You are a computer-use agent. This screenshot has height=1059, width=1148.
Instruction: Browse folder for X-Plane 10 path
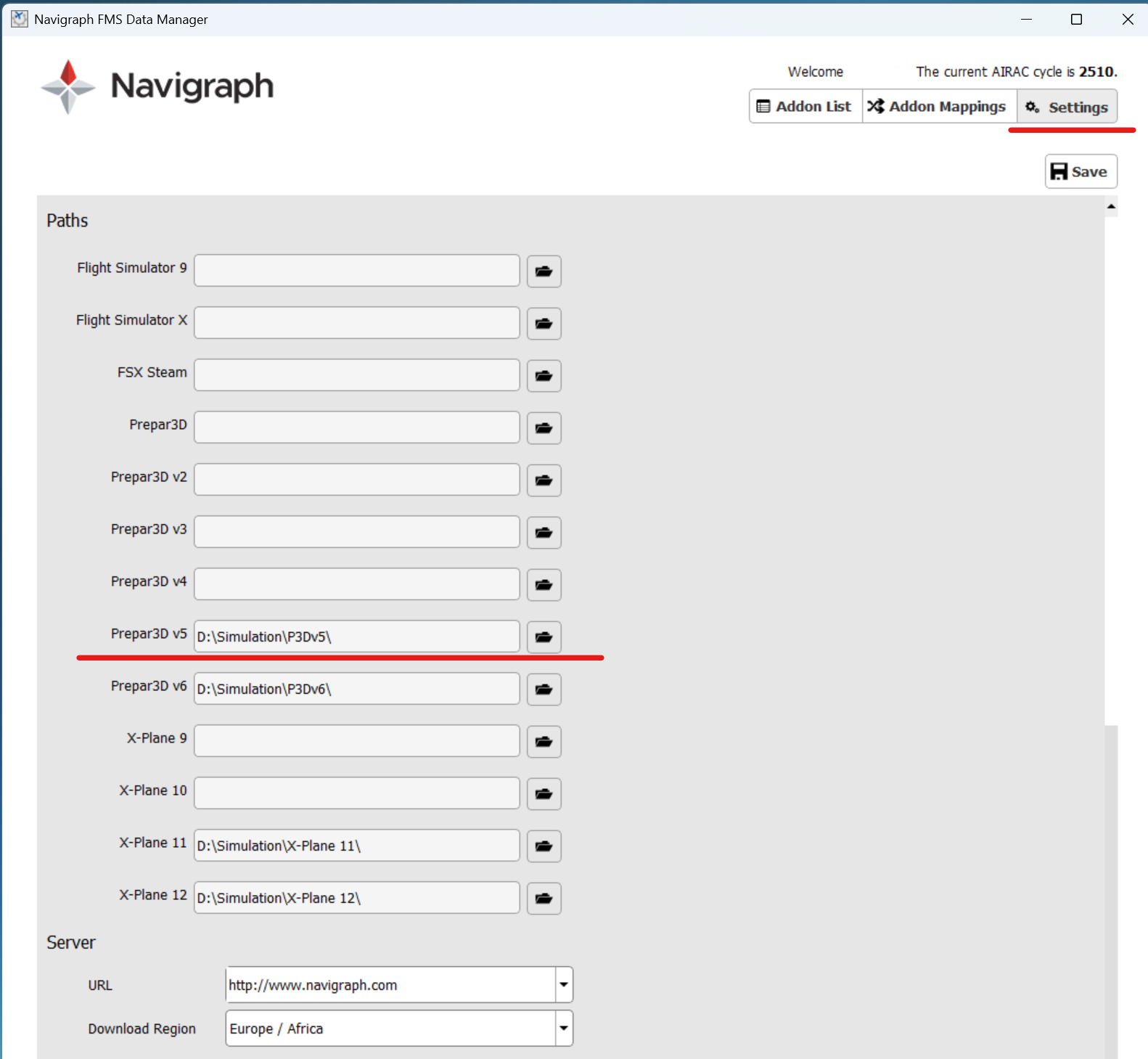click(x=544, y=794)
